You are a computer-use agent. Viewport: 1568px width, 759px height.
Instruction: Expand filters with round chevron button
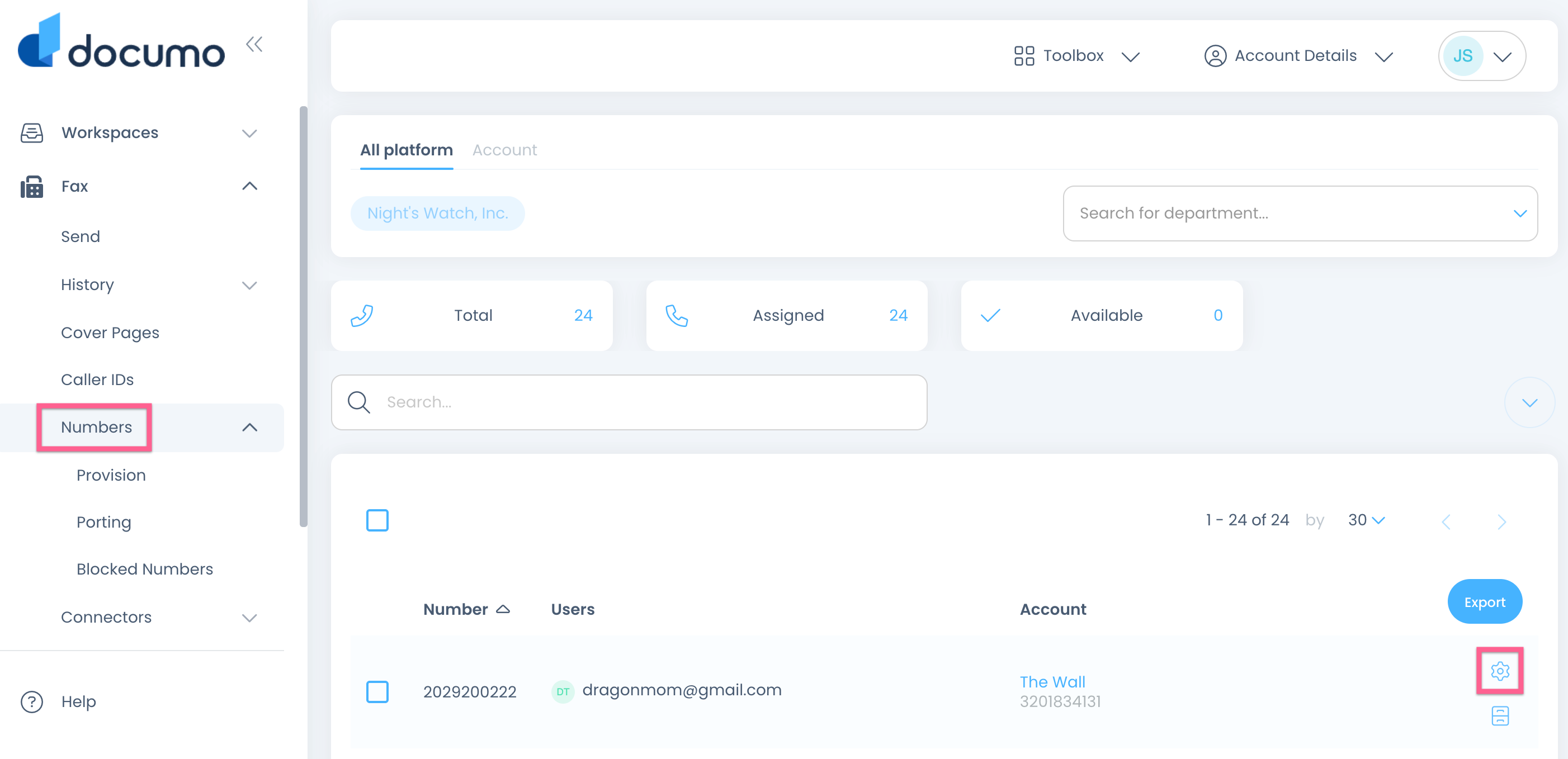1529,402
